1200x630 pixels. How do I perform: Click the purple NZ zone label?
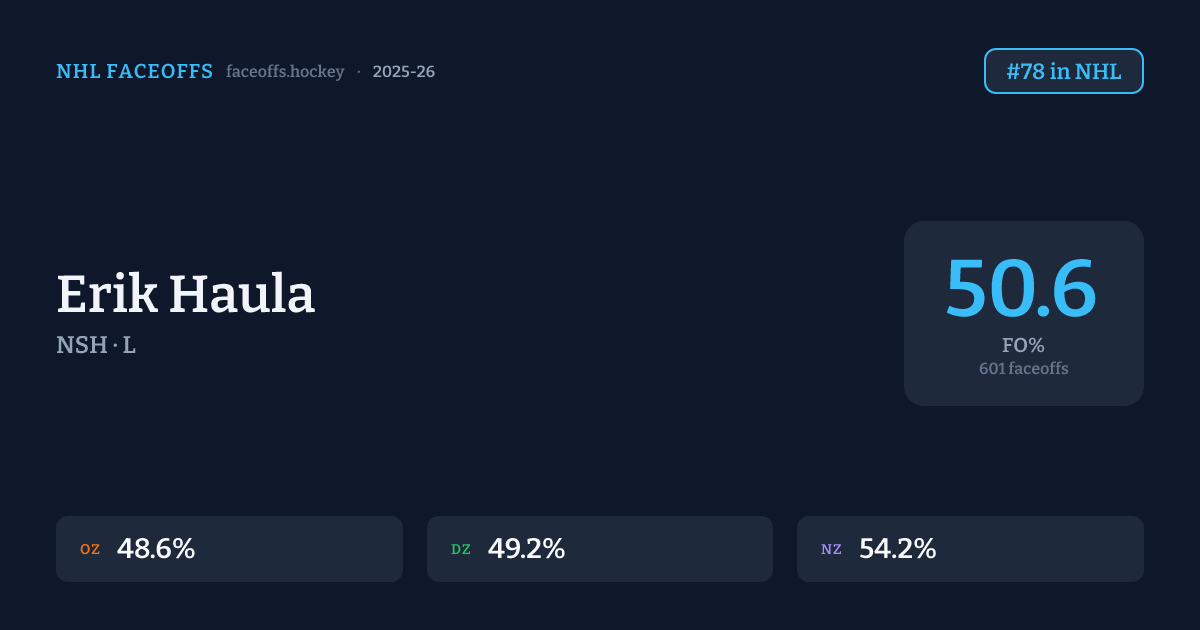coord(831,550)
